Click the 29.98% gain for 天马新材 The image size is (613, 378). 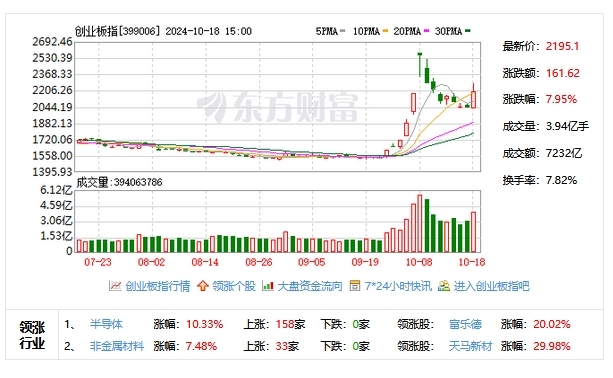click(552, 346)
